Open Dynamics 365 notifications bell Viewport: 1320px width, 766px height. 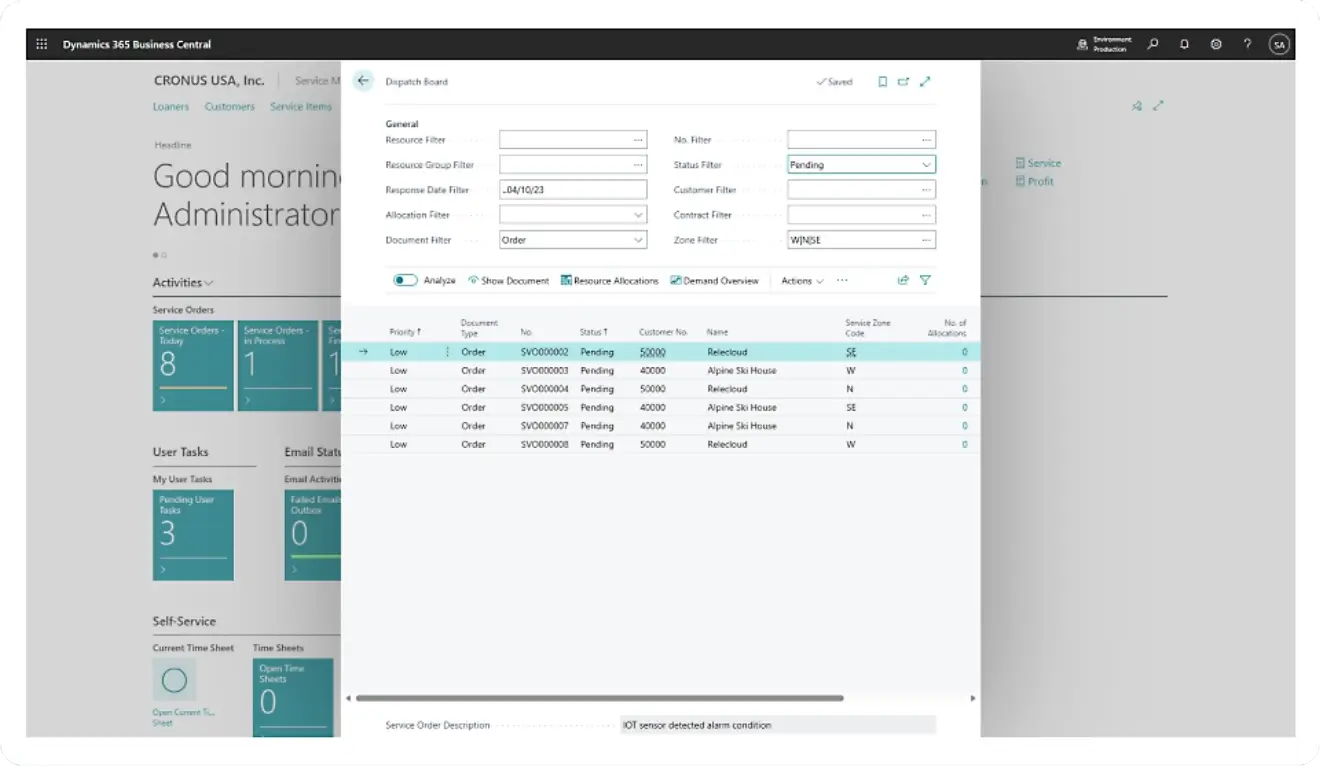click(1183, 43)
